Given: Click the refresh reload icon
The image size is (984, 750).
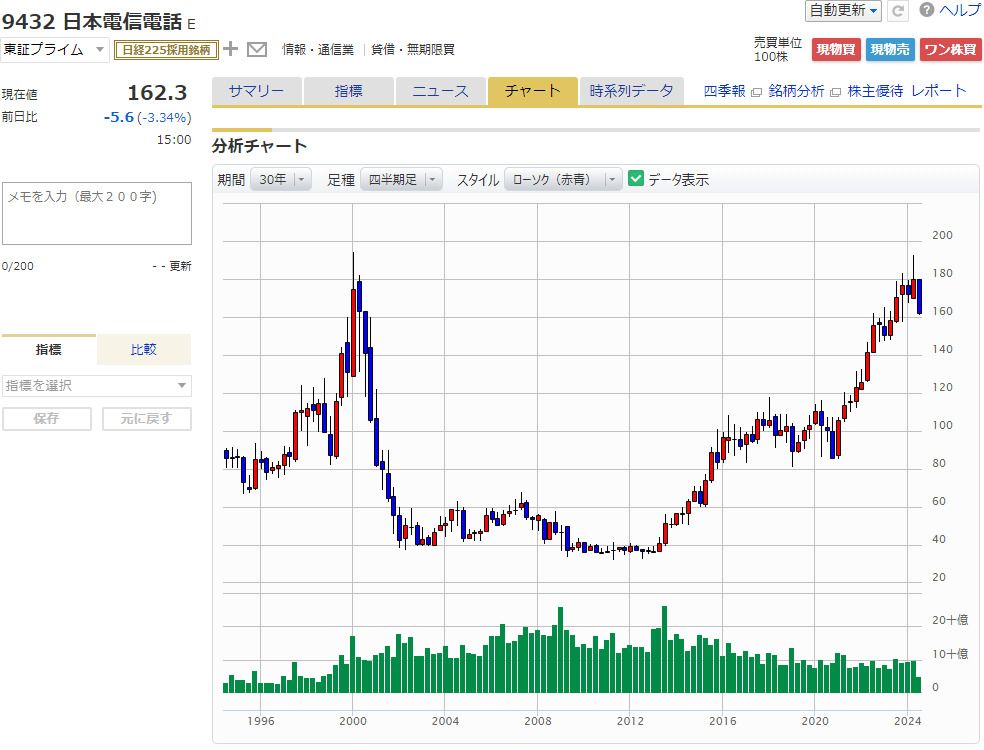Looking at the screenshot, I should pyautogui.click(x=898, y=10).
